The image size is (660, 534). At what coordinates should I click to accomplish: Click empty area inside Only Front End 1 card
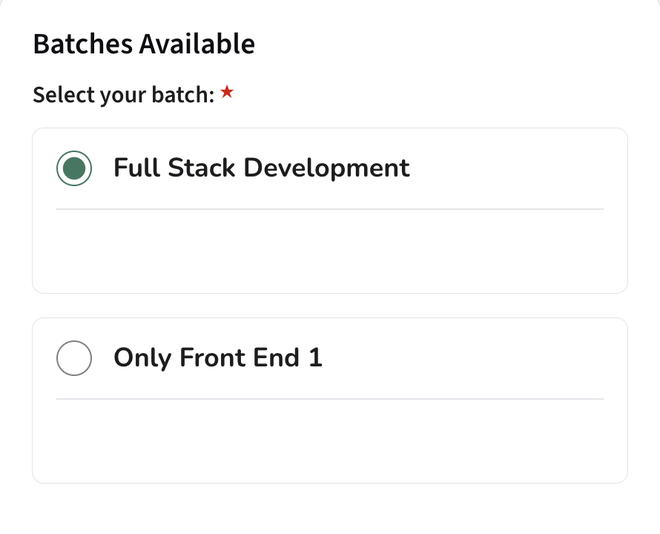point(330,440)
